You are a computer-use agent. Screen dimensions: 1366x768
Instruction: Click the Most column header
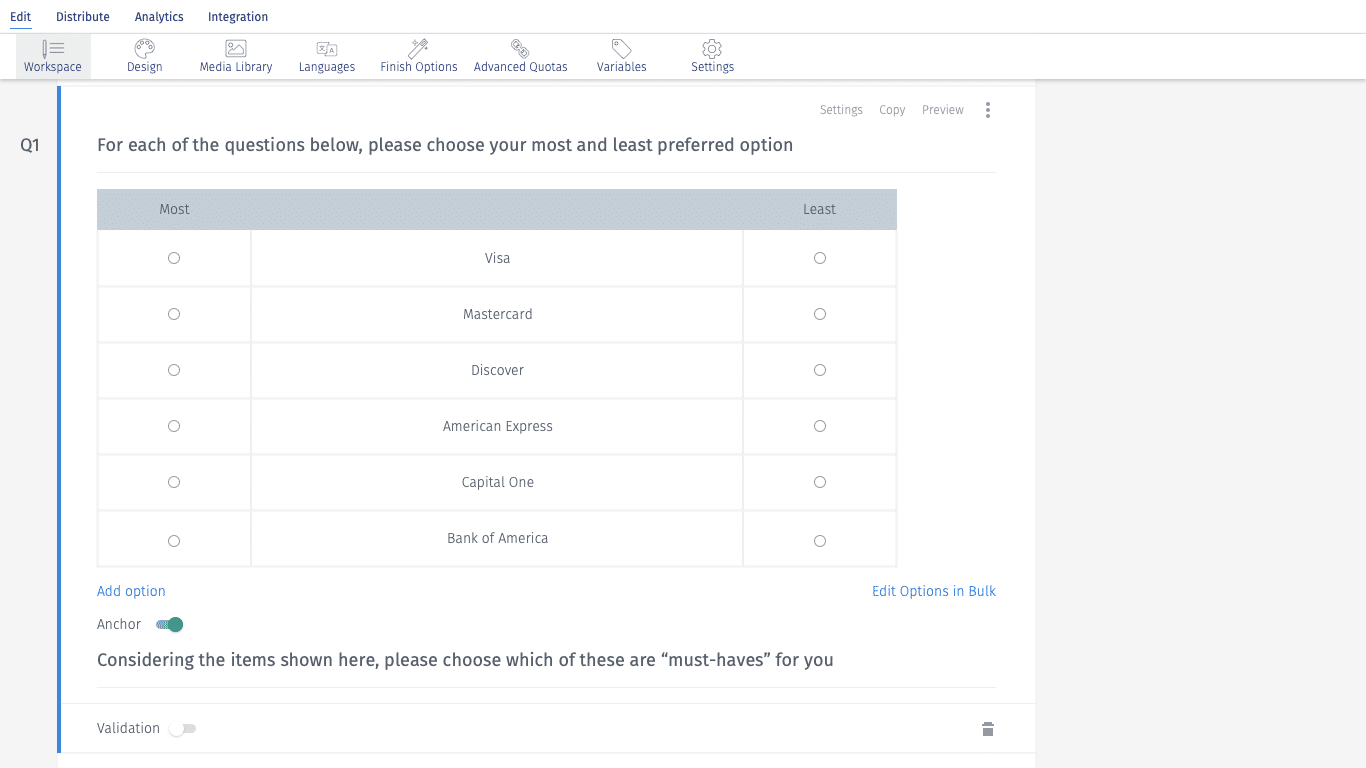174,209
